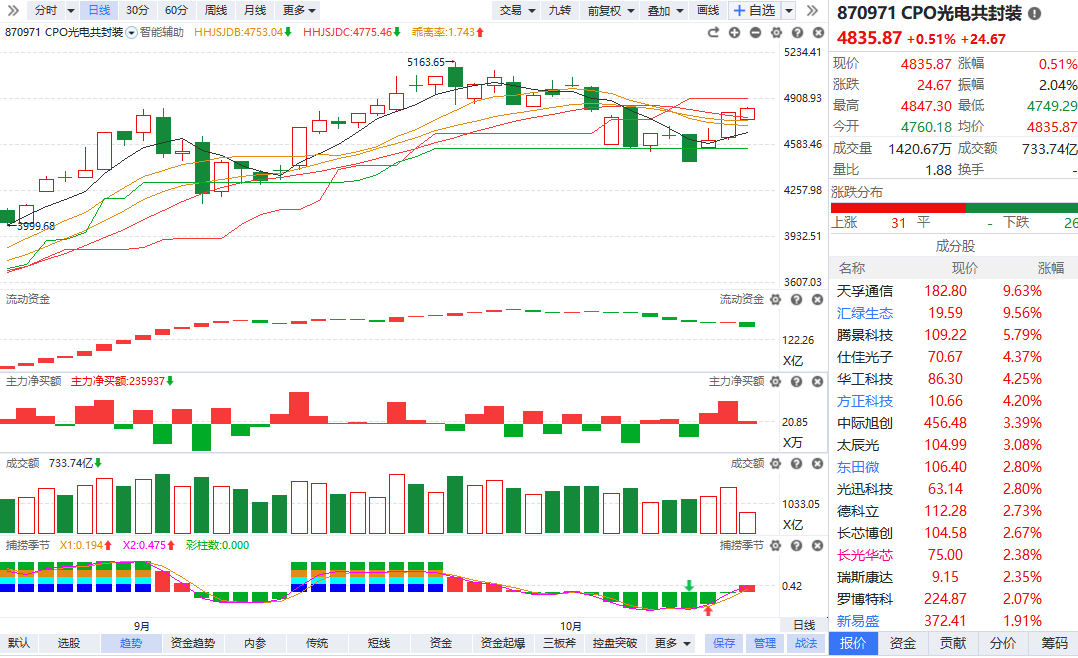Toggle the 画线 drawing mode

tap(708, 10)
